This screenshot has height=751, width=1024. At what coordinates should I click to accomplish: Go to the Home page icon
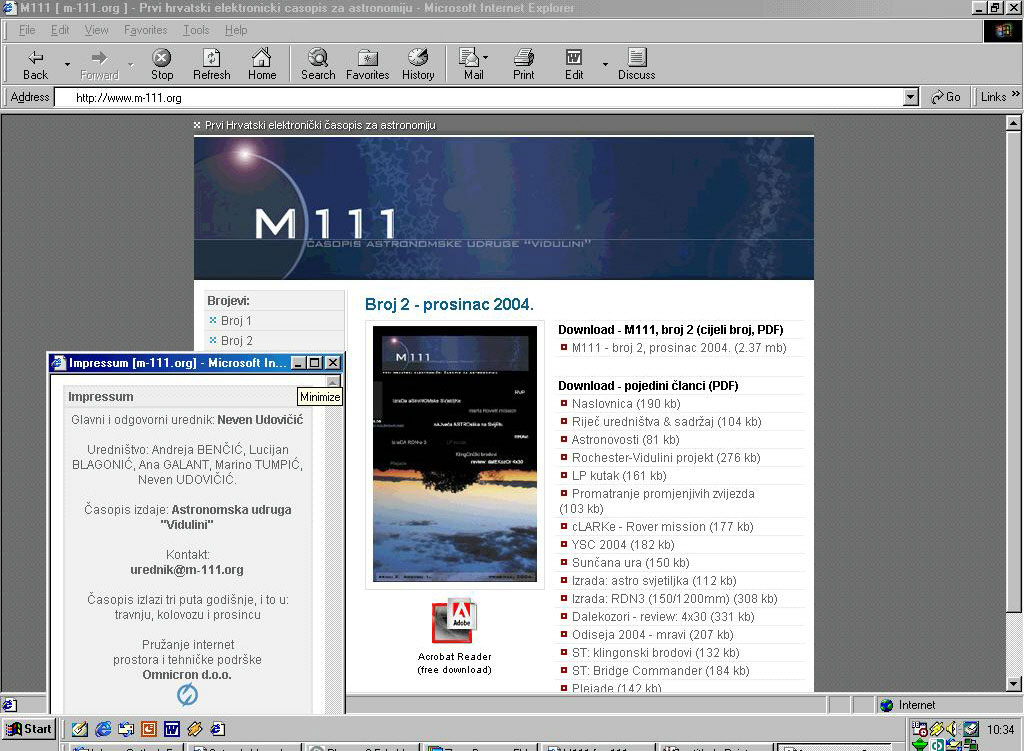(x=262, y=64)
